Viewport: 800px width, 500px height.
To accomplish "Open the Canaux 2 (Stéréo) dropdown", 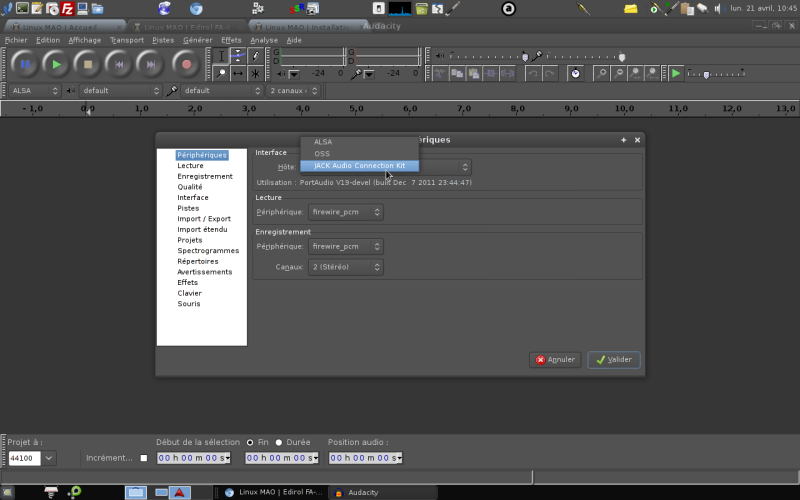I will (x=345, y=267).
